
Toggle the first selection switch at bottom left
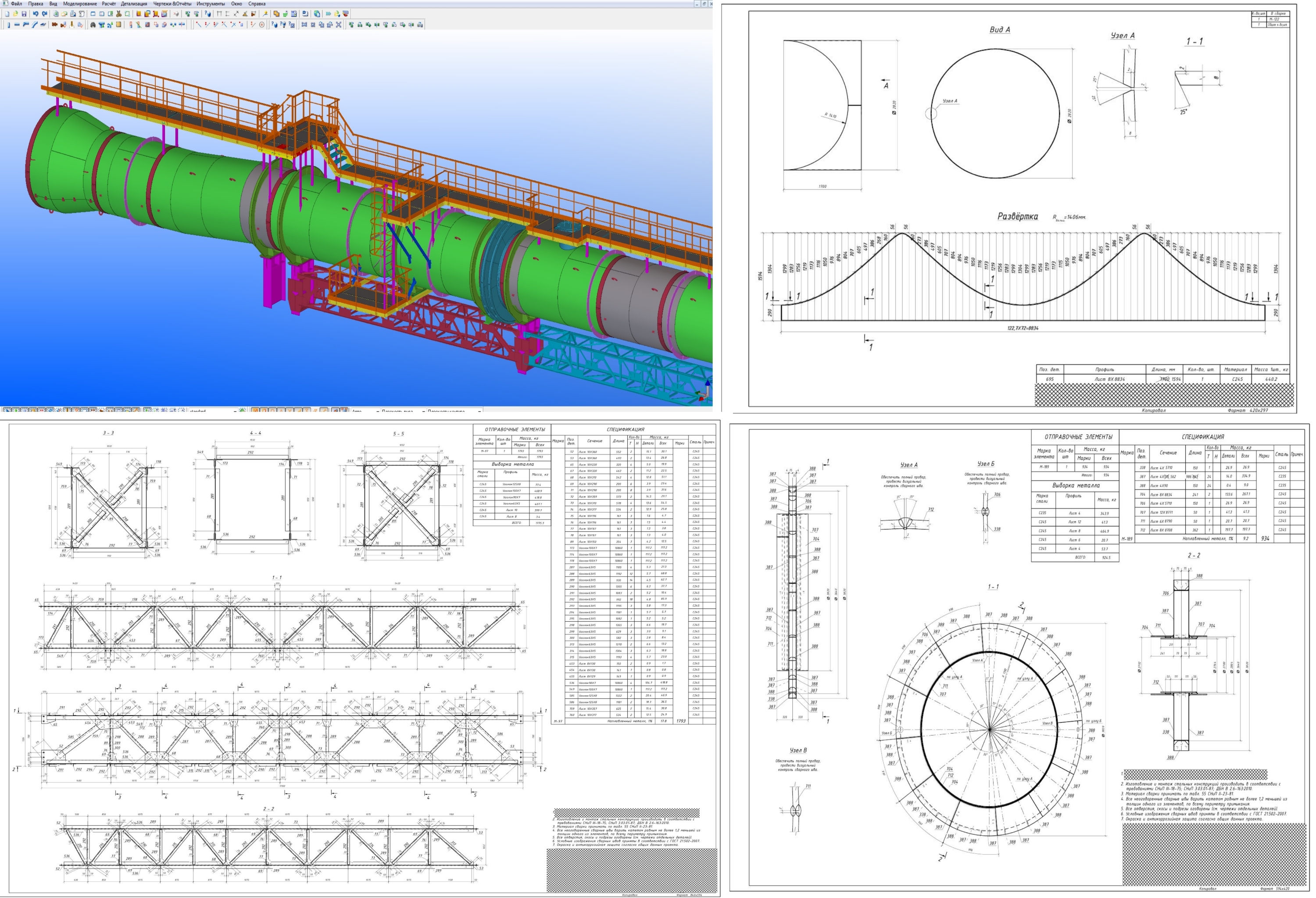point(7,410)
